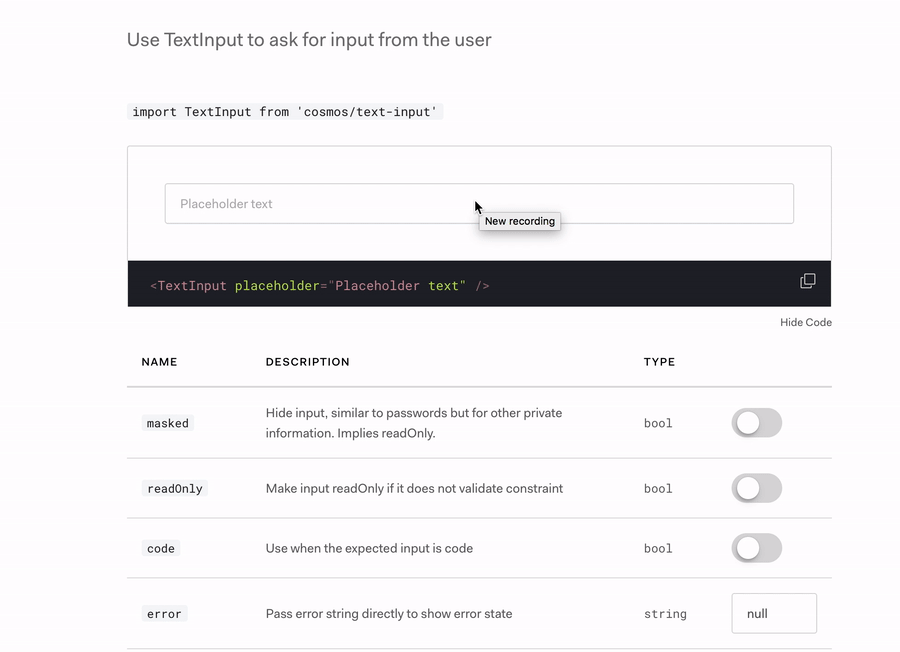The height and width of the screenshot is (652, 900).
Task: Select the masked prop name label
Action: tap(166, 423)
